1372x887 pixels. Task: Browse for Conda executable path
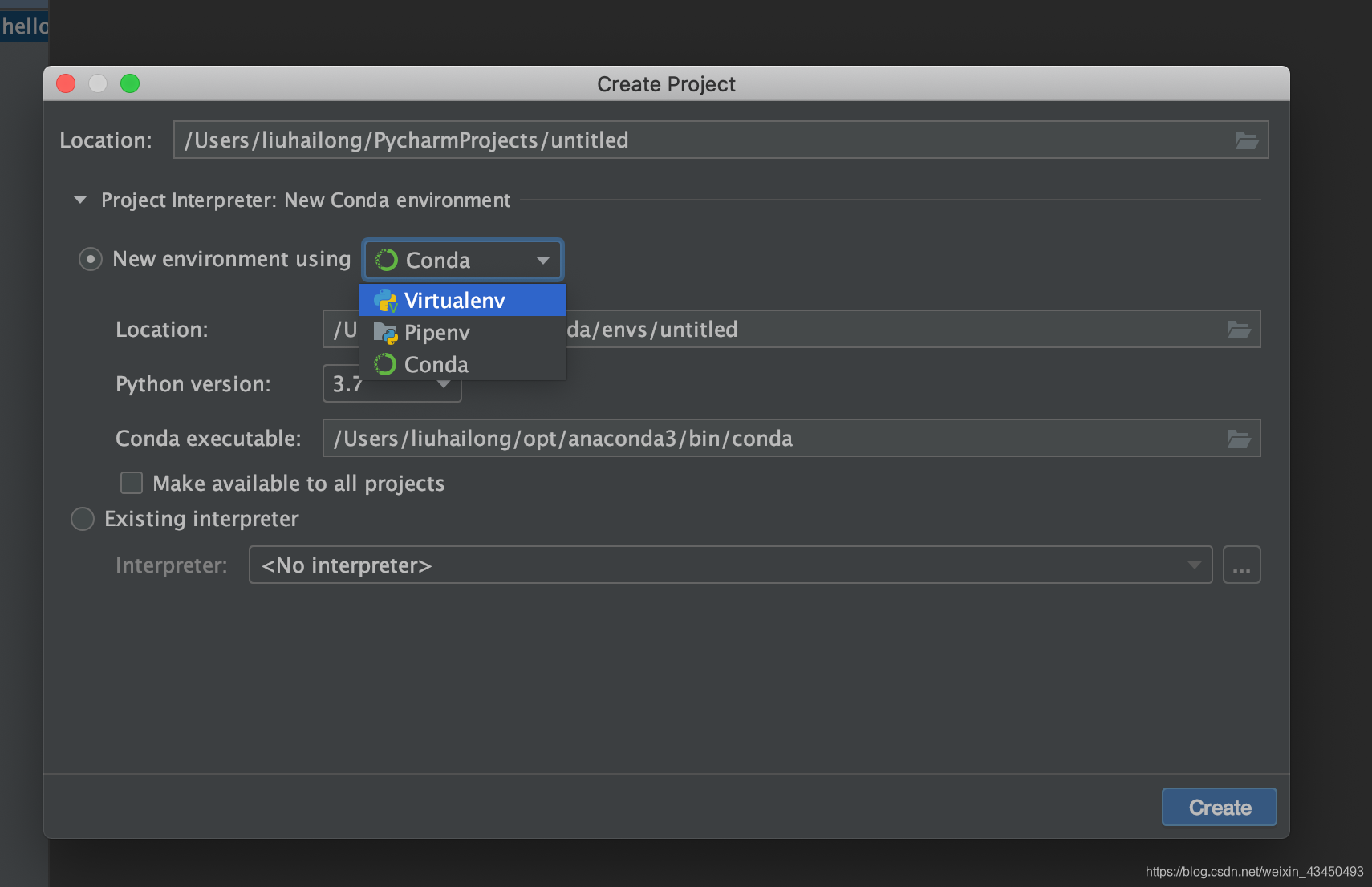pos(1239,439)
